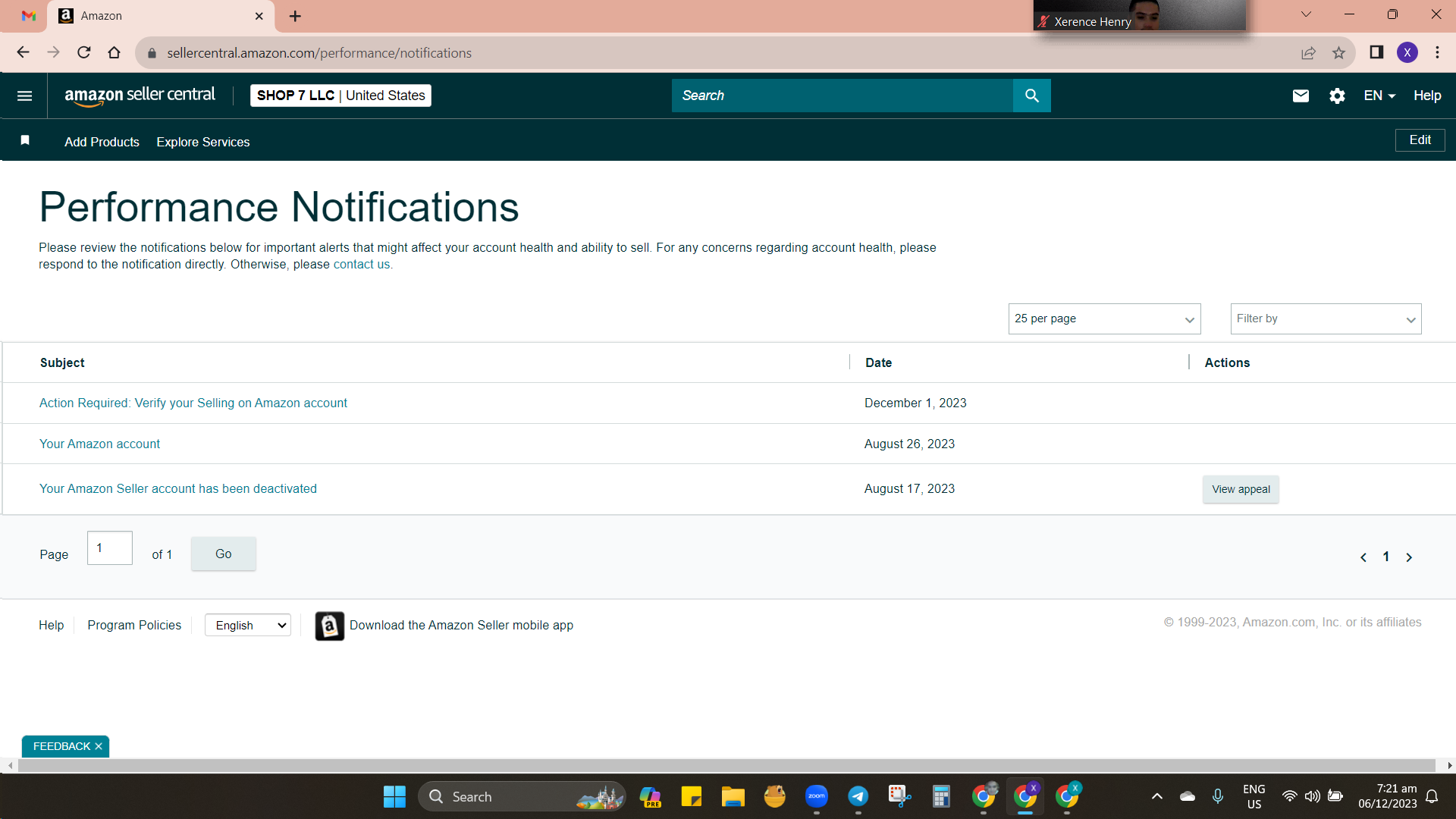The width and height of the screenshot is (1456, 819).
Task: Open the Seller Central hamburger menu
Action: [x=24, y=96]
